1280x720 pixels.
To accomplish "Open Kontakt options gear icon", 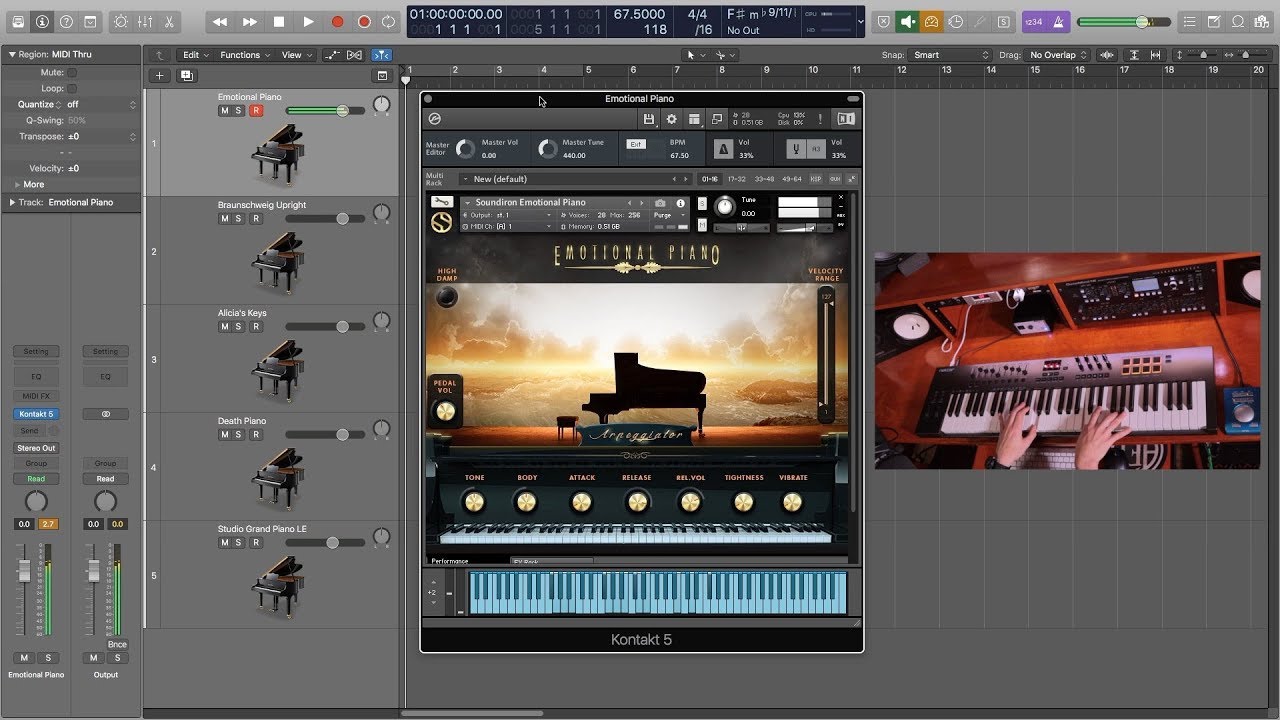I will 671,119.
